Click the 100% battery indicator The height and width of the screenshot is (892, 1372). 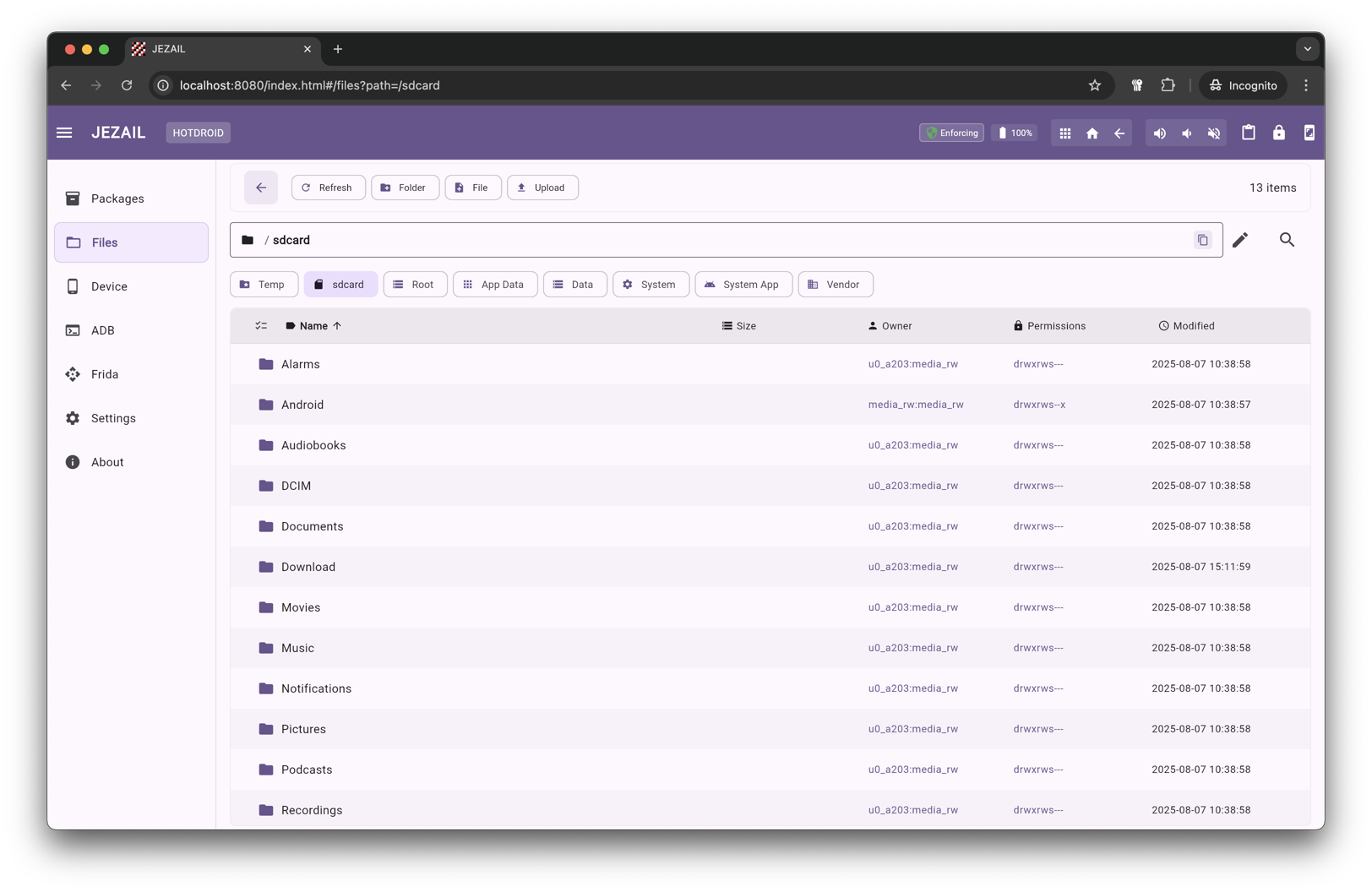point(1014,133)
